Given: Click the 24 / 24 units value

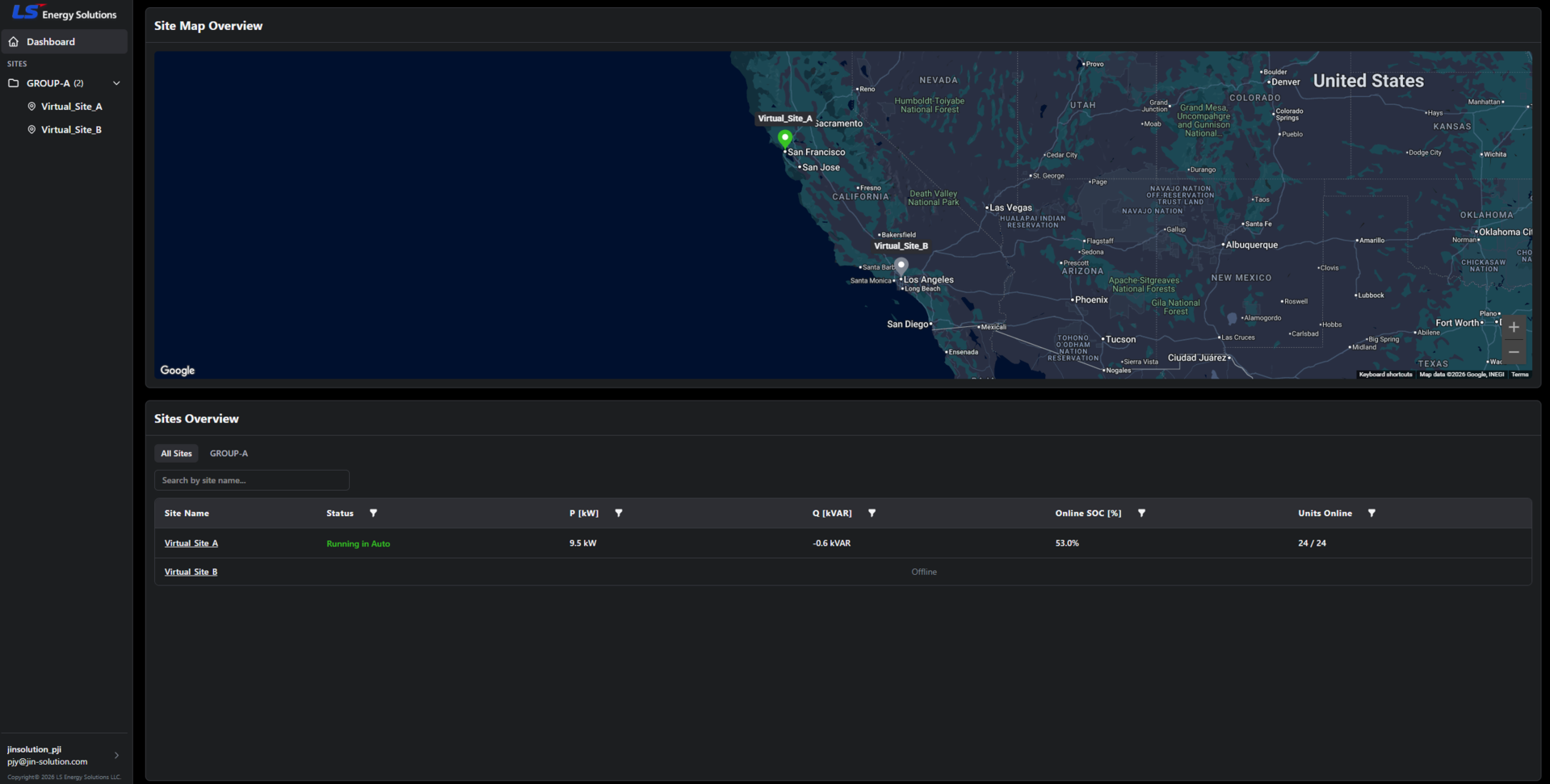Looking at the screenshot, I should pos(1312,543).
